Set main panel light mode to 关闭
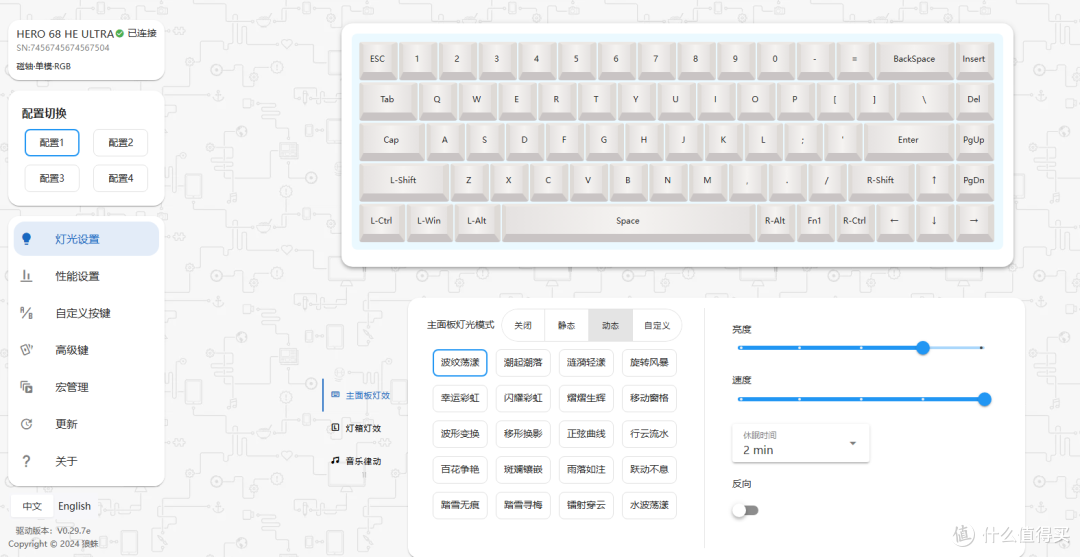This screenshot has width=1080, height=557. [523, 325]
